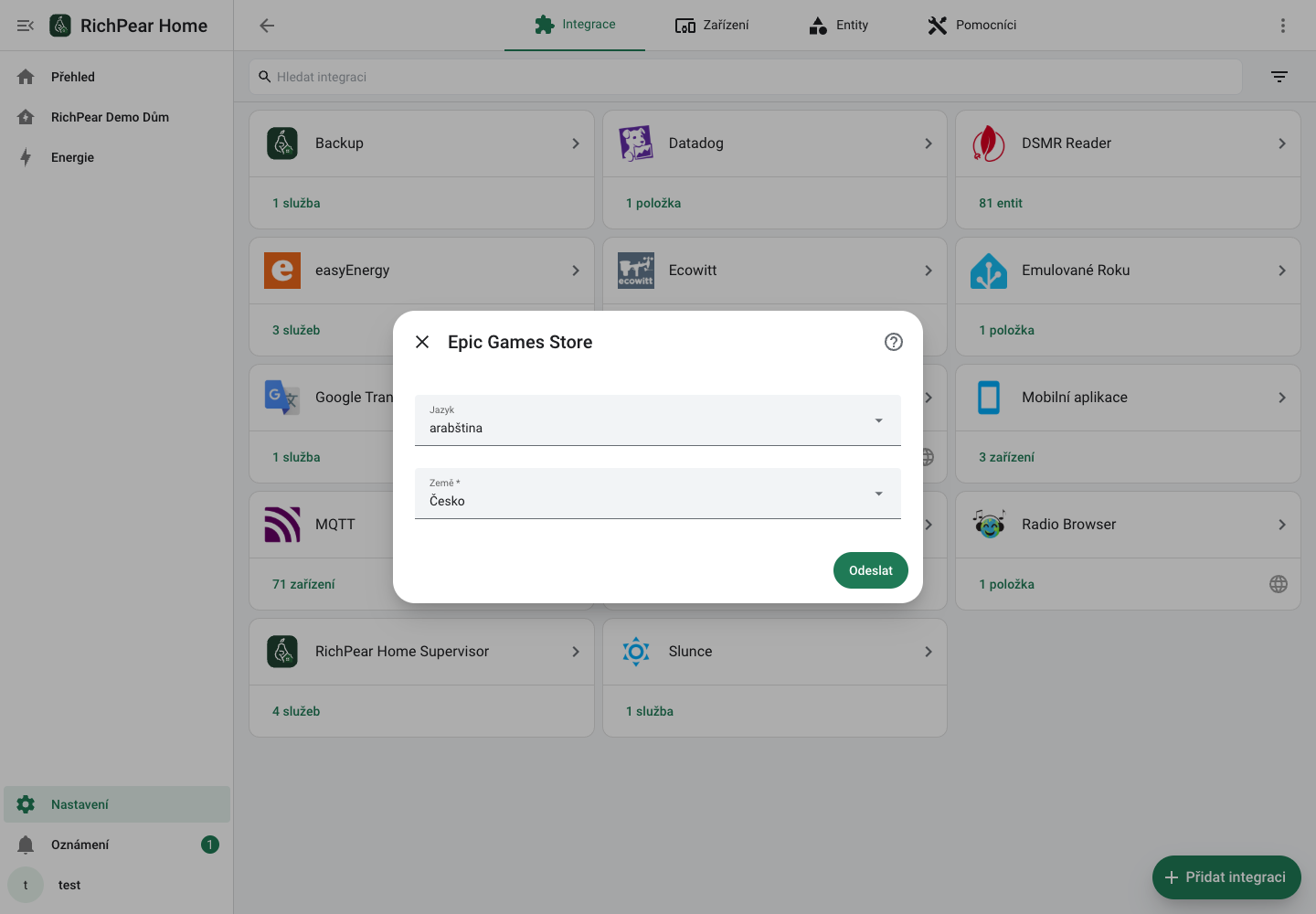Click the Ecowitt logo
1316x914 pixels.
[636, 271]
